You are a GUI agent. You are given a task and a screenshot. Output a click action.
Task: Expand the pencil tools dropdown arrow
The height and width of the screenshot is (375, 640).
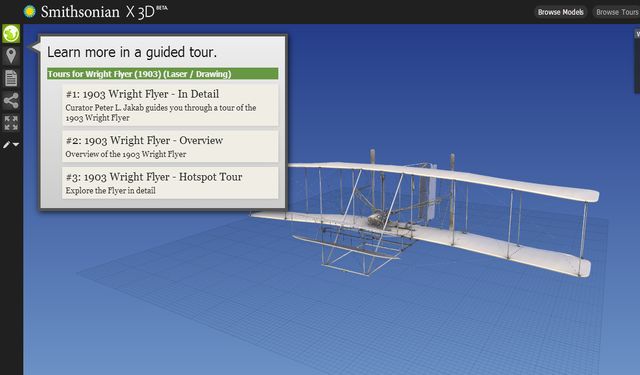[16, 144]
